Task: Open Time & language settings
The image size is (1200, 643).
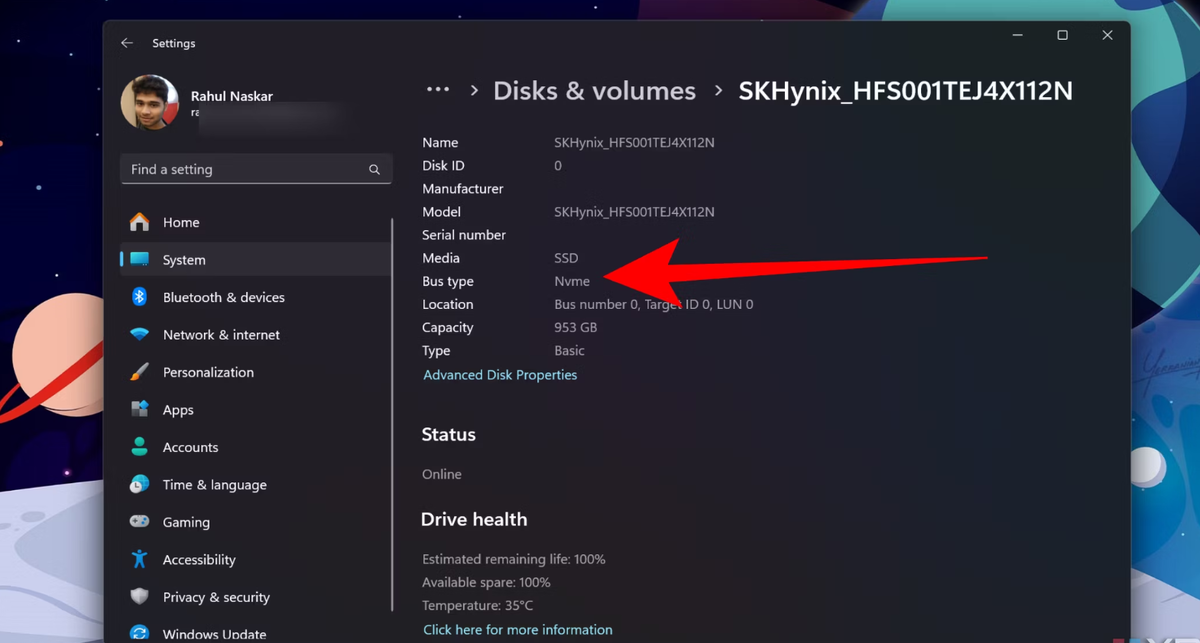Action: [x=255, y=485]
